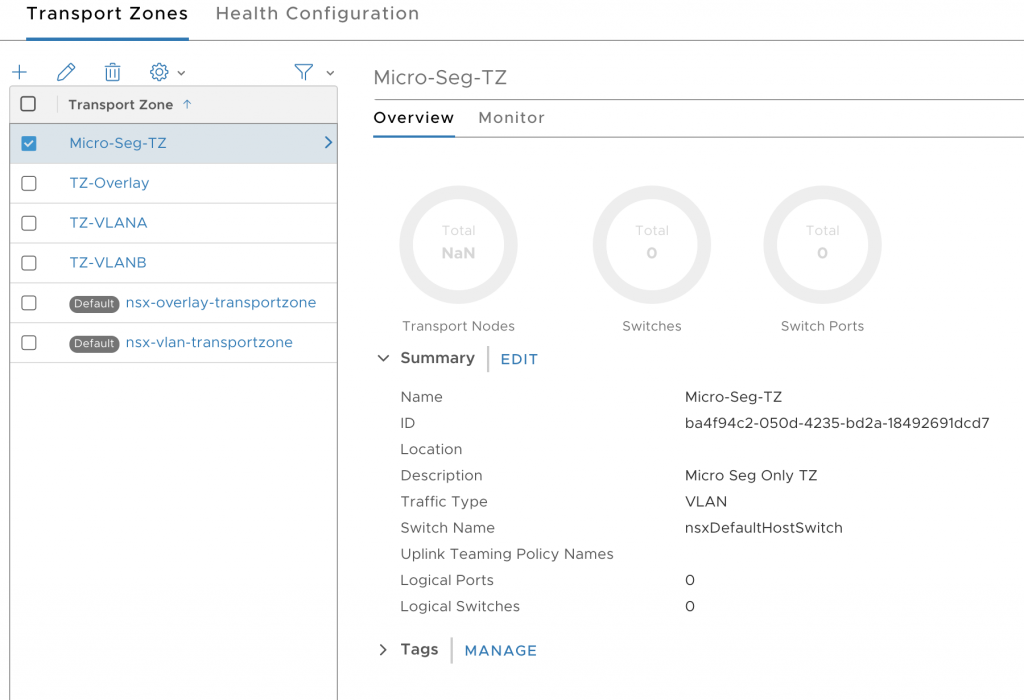Check the nsx-overlay-transportzone checkbox
This screenshot has height=700, width=1024.
(29, 303)
